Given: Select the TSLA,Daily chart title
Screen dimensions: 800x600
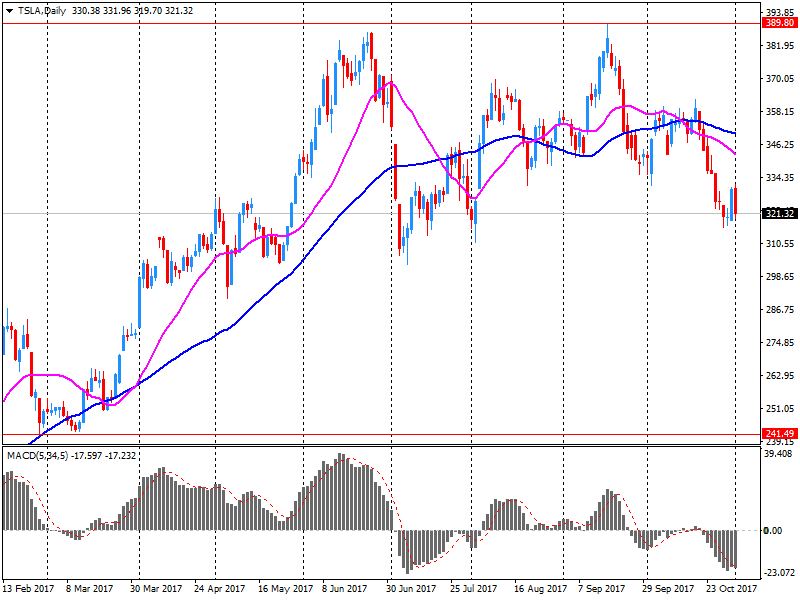Looking at the screenshot, I should (x=42, y=11).
